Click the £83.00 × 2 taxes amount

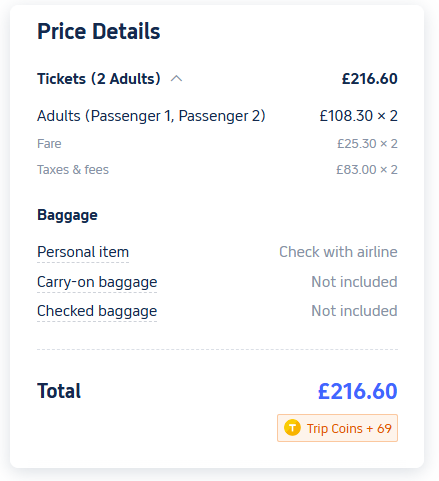coord(367,170)
